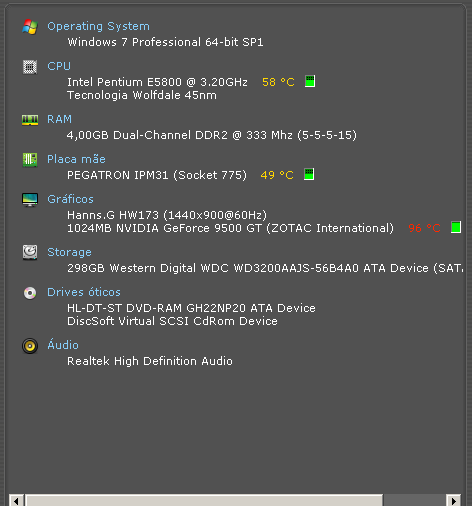The width and height of the screenshot is (472, 506).
Task: Open the CPU section heading
Action: 59,66
